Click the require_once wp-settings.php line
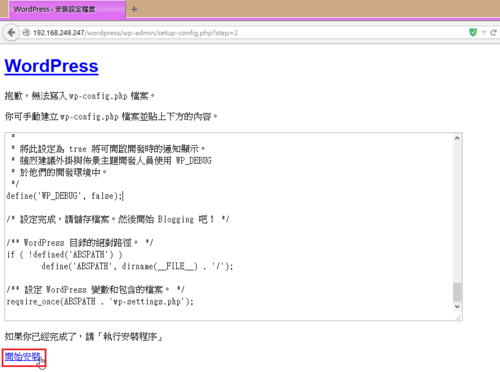This screenshot has width=500, height=372. [100, 301]
